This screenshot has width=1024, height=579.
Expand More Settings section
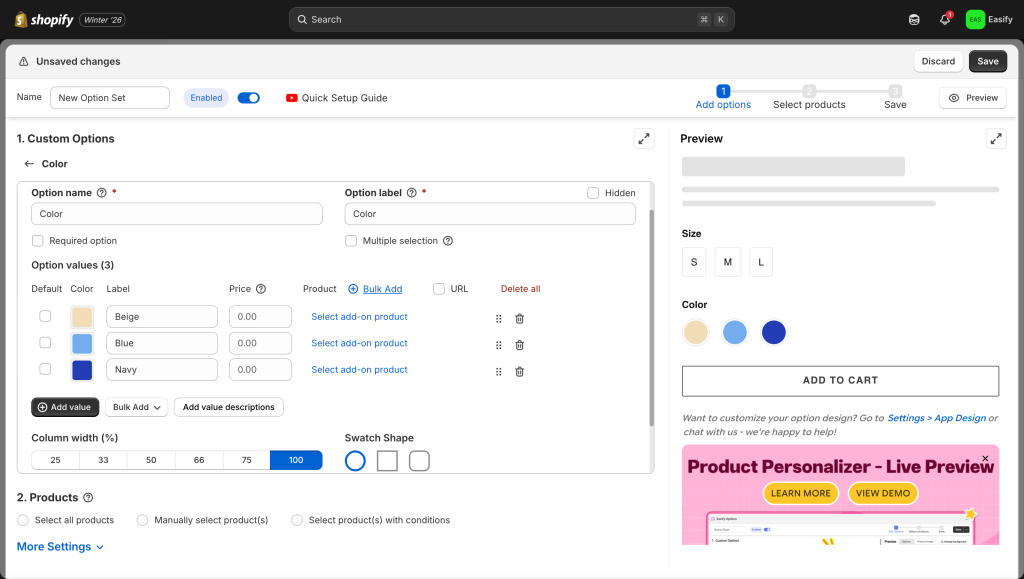[x=60, y=547]
